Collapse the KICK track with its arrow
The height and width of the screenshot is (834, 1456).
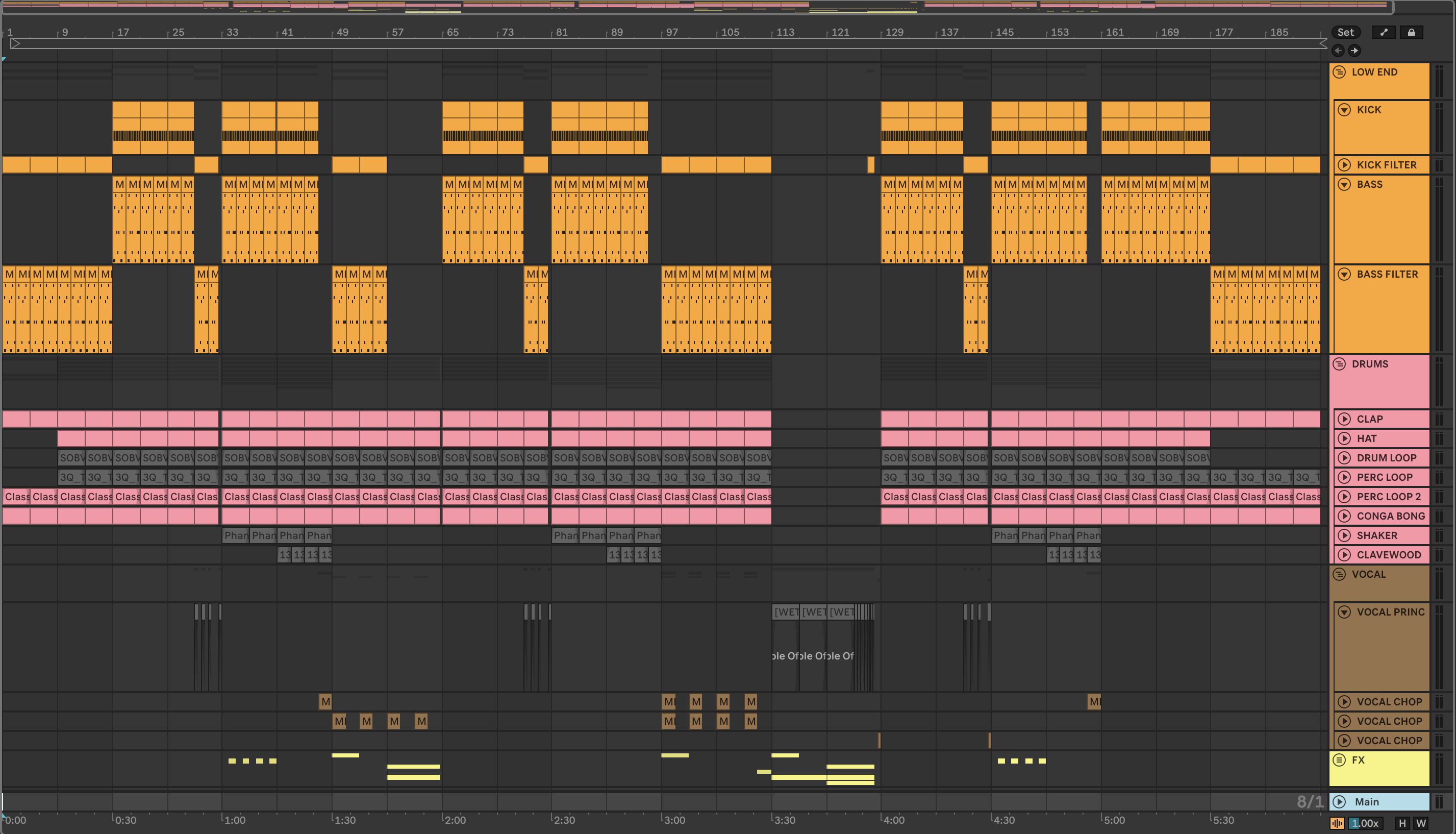1344,109
